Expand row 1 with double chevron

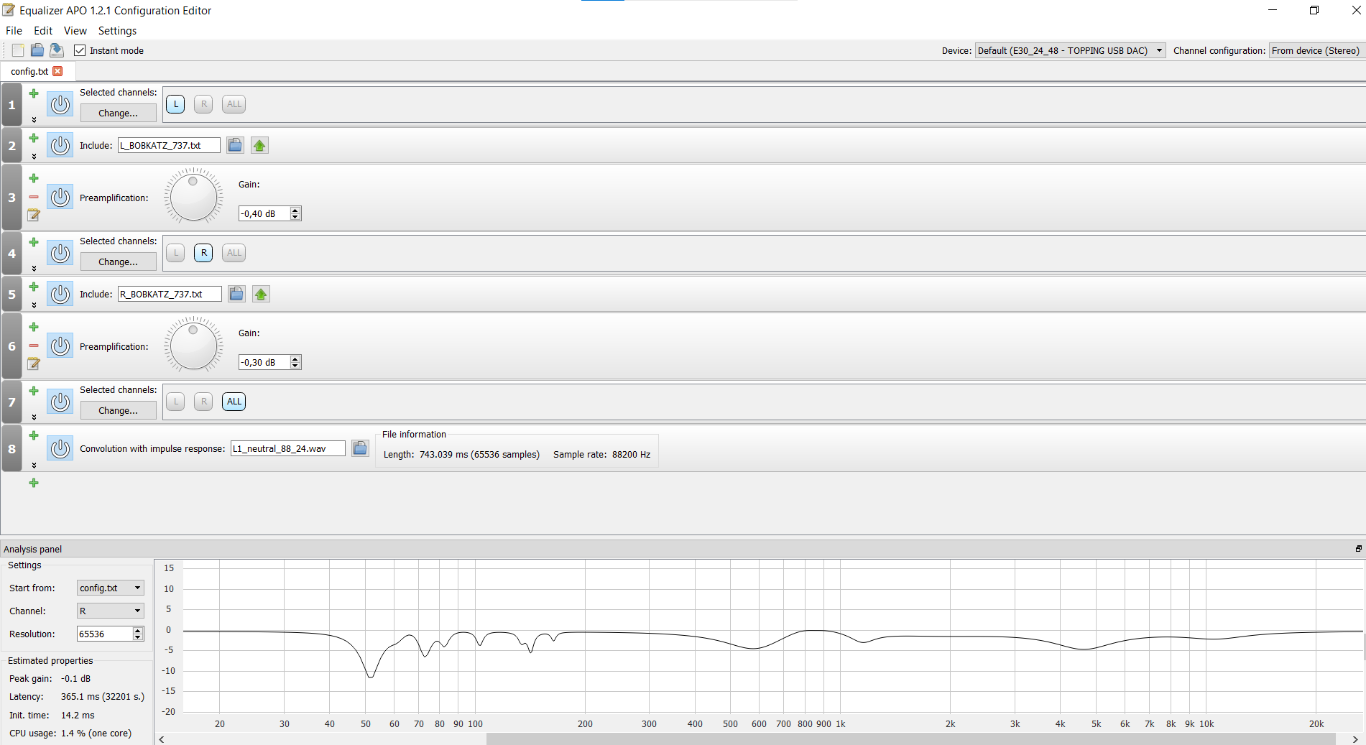click(x=33, y=119)
